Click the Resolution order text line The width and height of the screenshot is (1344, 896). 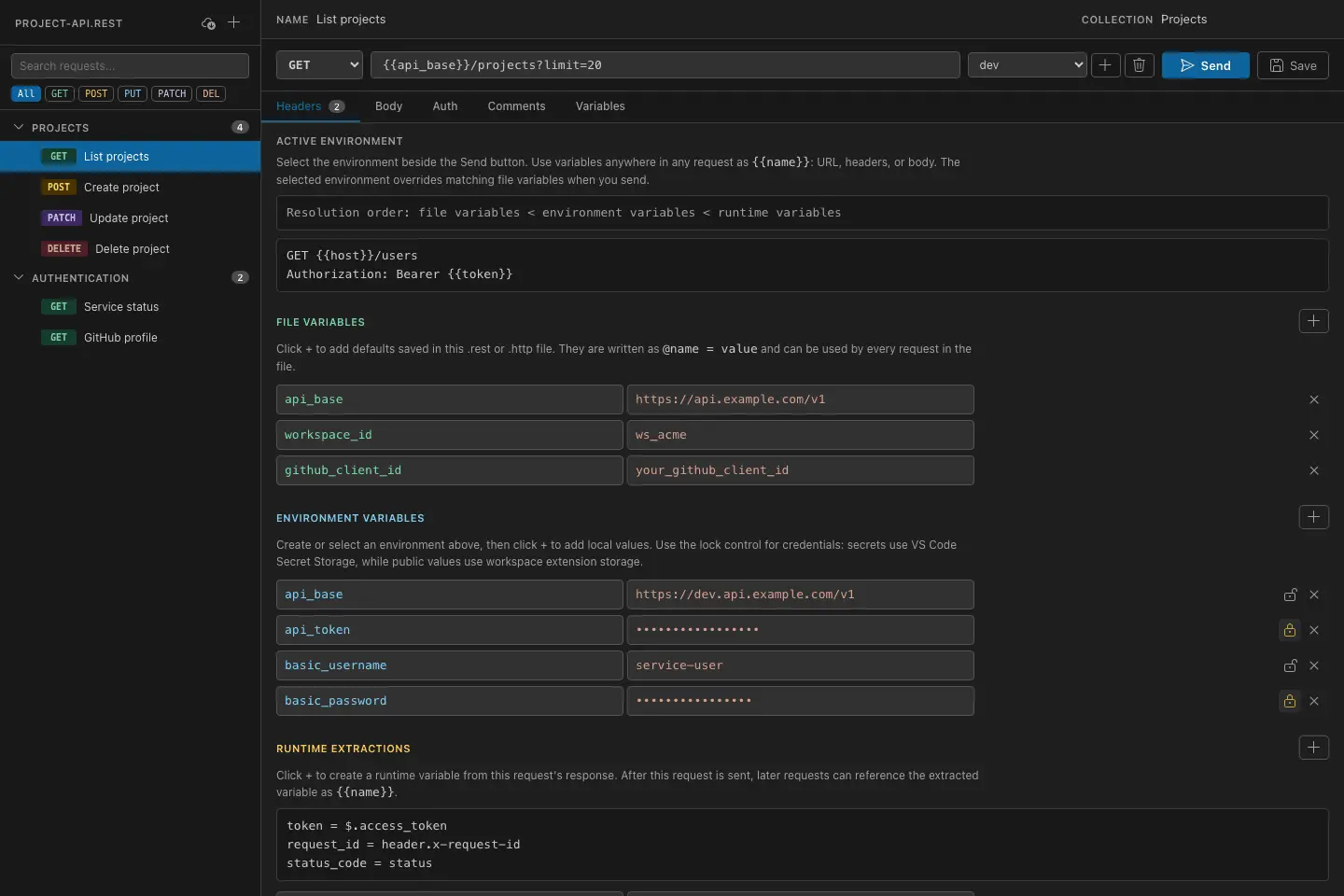coord(564,213)
